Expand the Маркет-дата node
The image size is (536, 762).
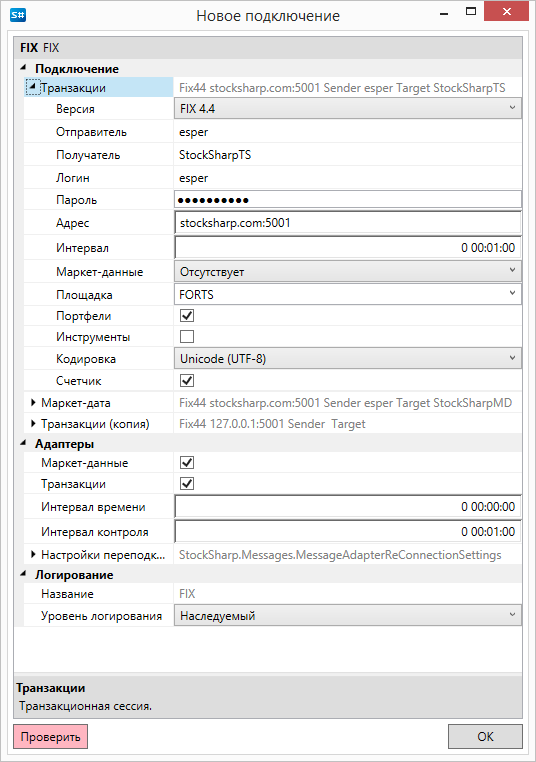[33, 402]
